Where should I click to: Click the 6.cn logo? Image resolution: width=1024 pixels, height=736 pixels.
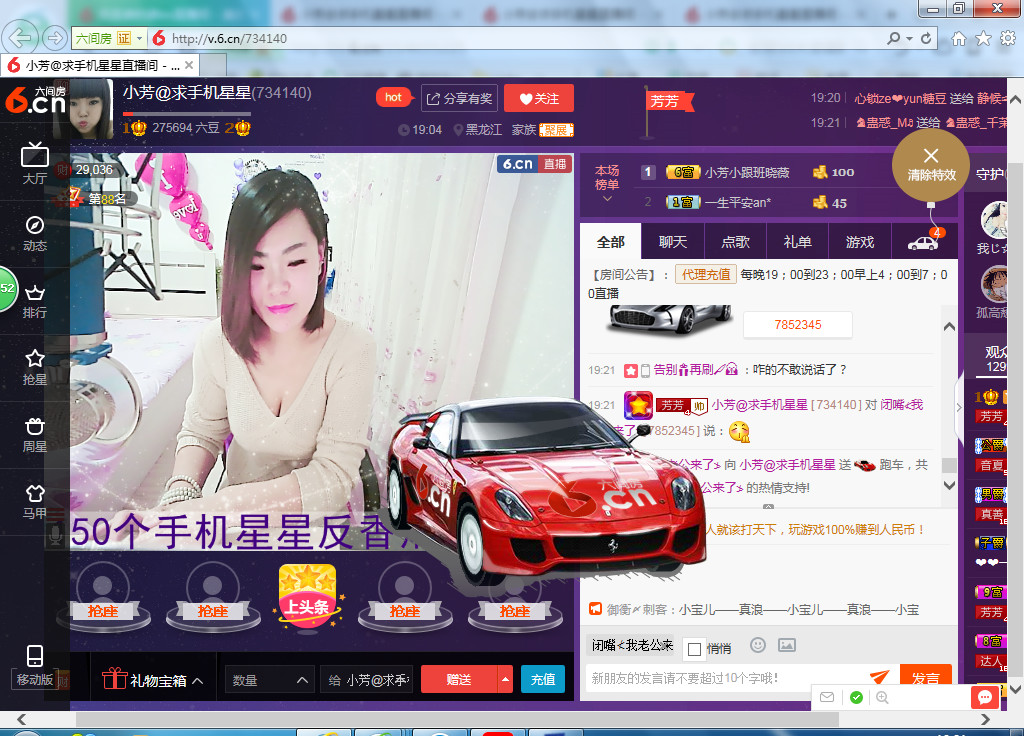pyautogui.click(x=35, y=100)
